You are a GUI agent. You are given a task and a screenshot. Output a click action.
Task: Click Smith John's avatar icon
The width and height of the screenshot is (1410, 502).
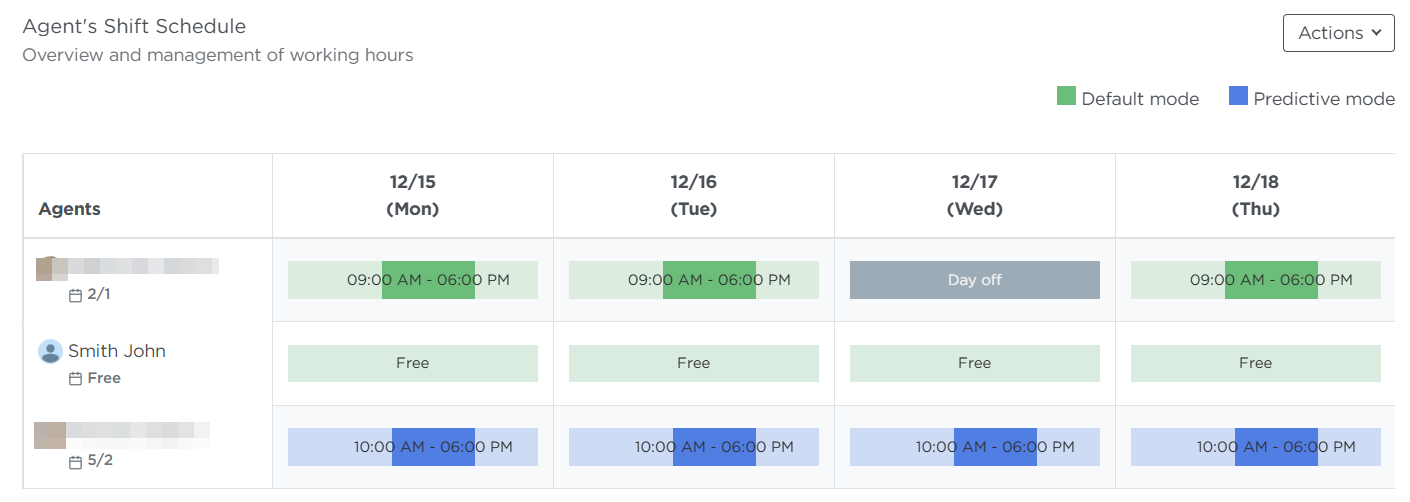coord(50,351)
